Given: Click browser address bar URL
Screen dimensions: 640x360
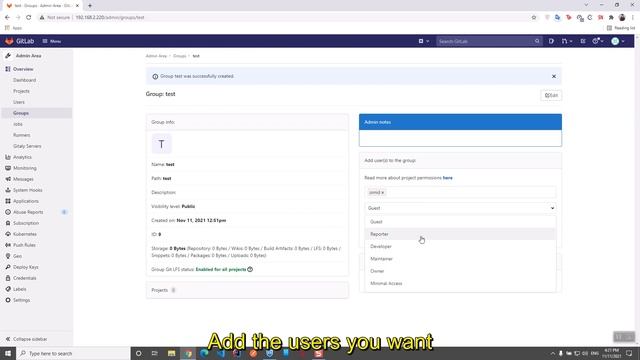Looking at the screenshot, I should coord(110,18).
